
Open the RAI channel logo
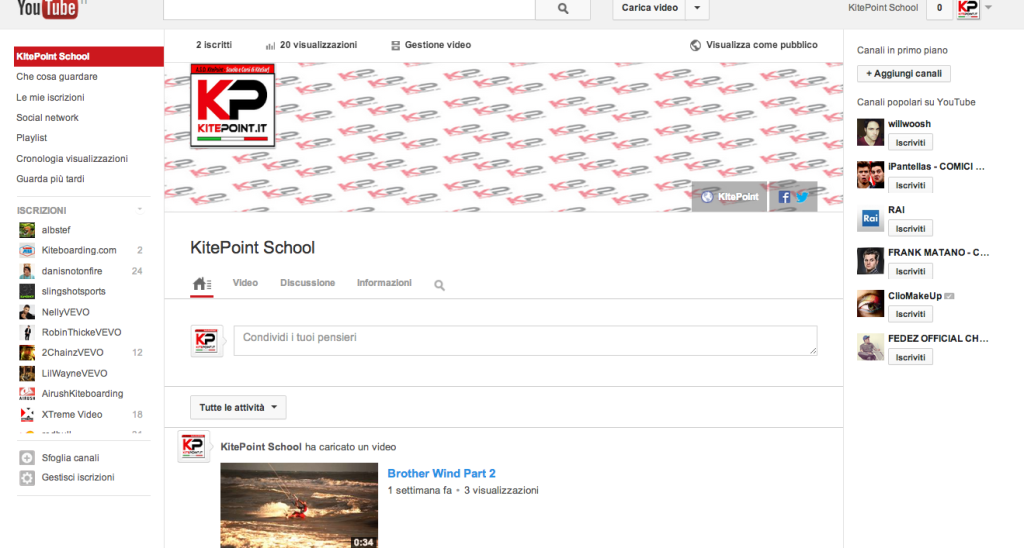click(x=871, y=218)
